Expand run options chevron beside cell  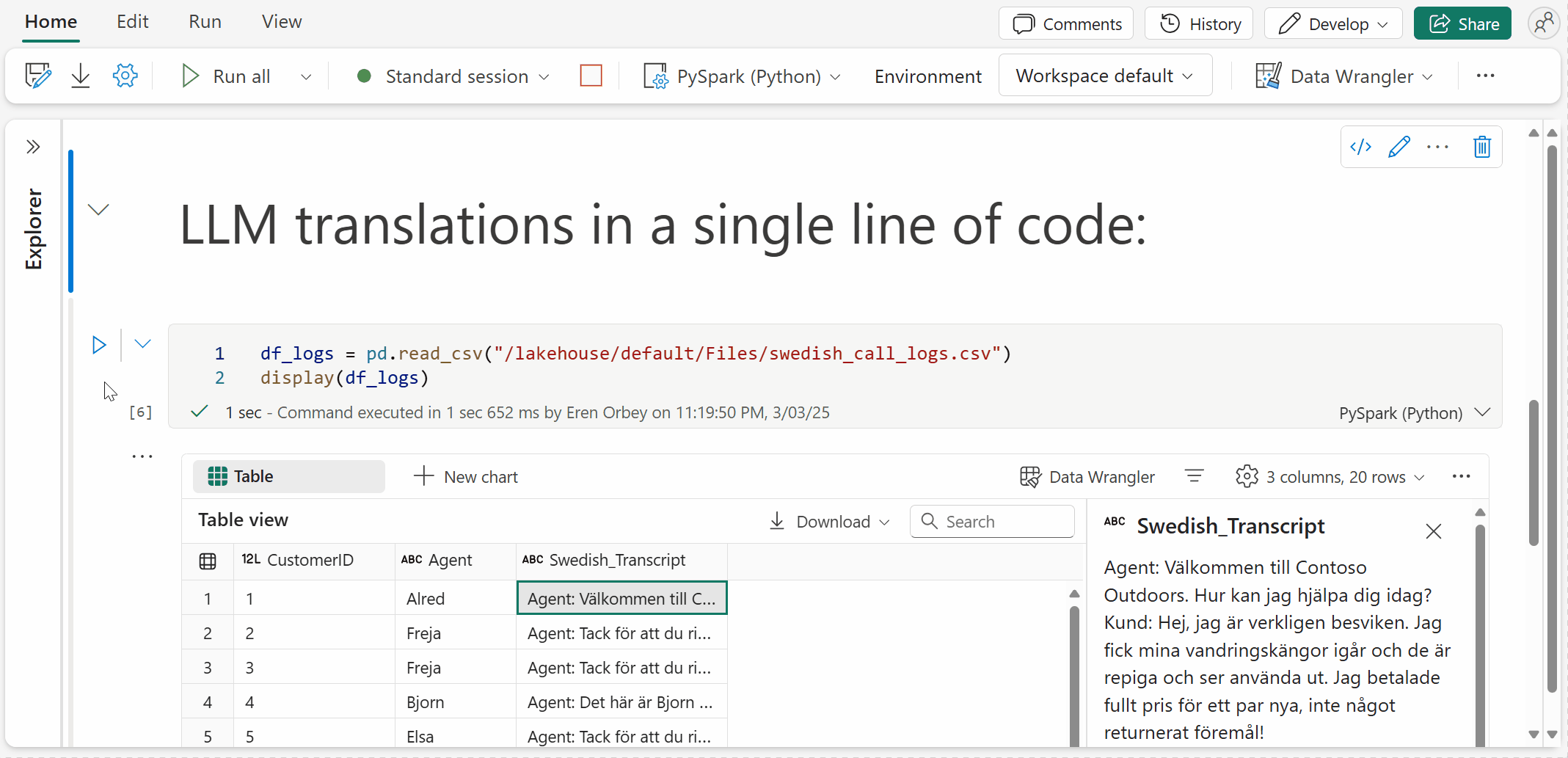pyautogui.click(x=142, y=343)
